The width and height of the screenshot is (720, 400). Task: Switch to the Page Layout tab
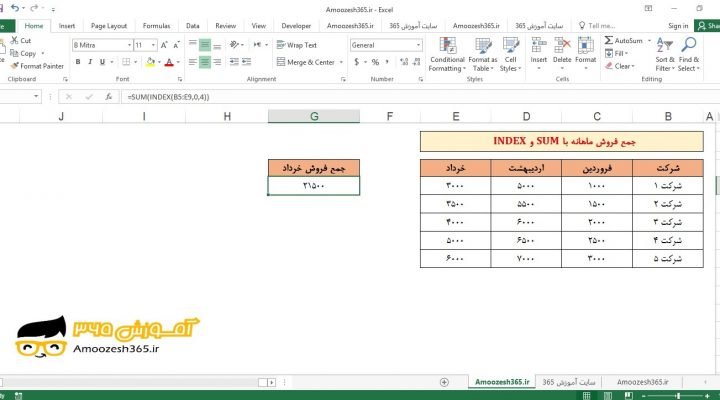(x=109, y=26)
